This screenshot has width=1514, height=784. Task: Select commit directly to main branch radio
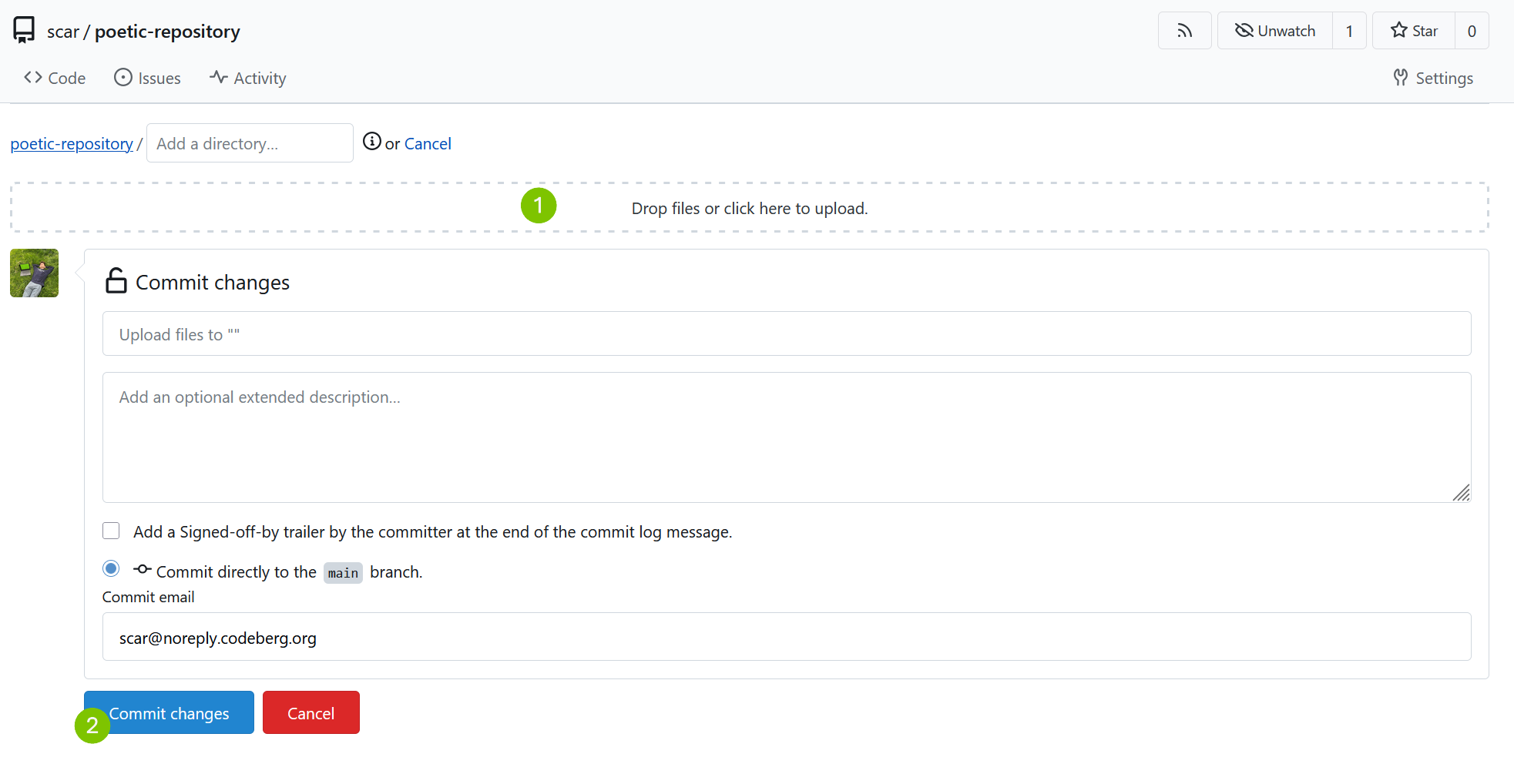[x=111, y=568]
